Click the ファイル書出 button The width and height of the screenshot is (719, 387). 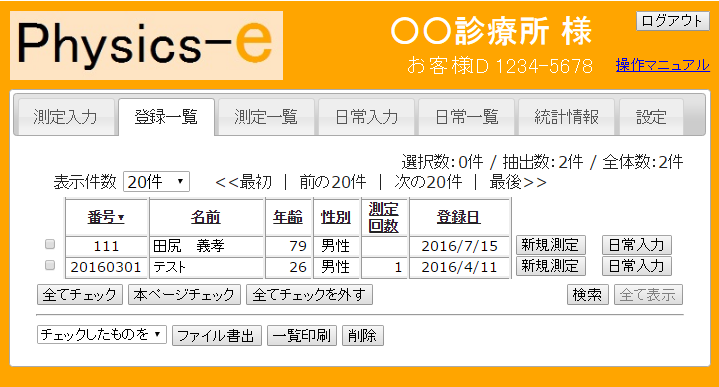click(216, 336)
